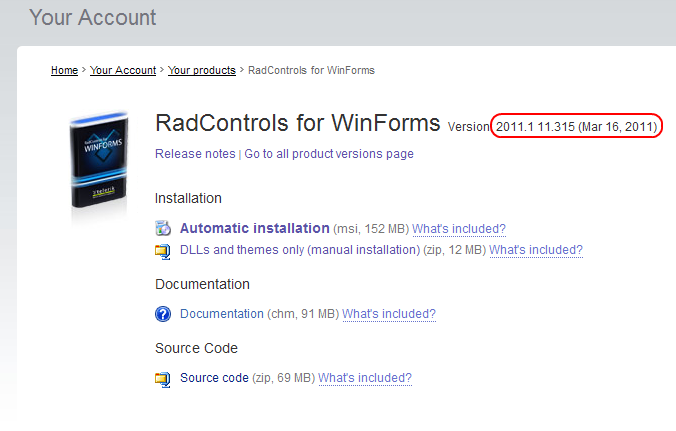Download the Source code zip
This screenshot has width=676, height=431.
[x=210, y=378]
